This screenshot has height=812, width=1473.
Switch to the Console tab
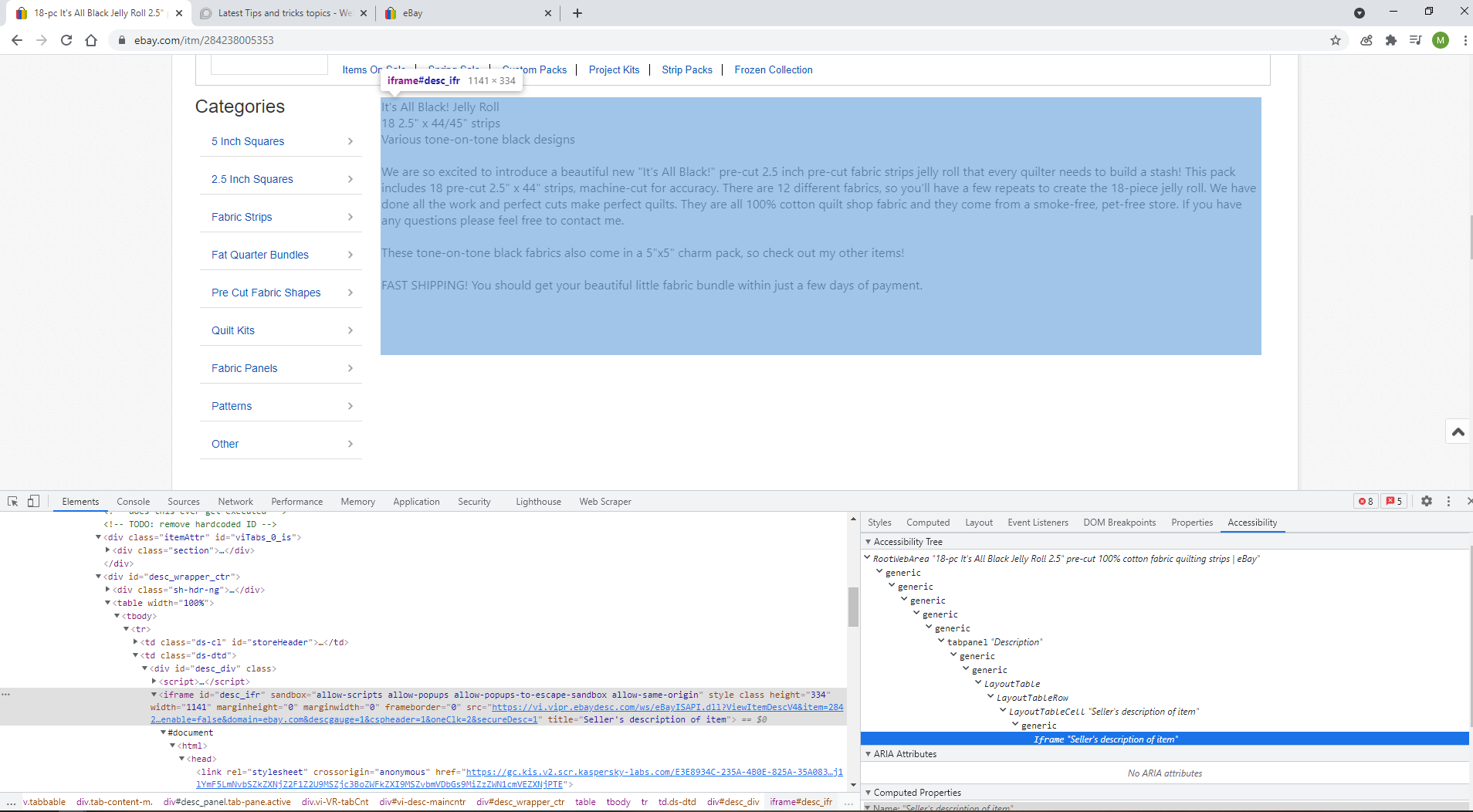point(133,502)
